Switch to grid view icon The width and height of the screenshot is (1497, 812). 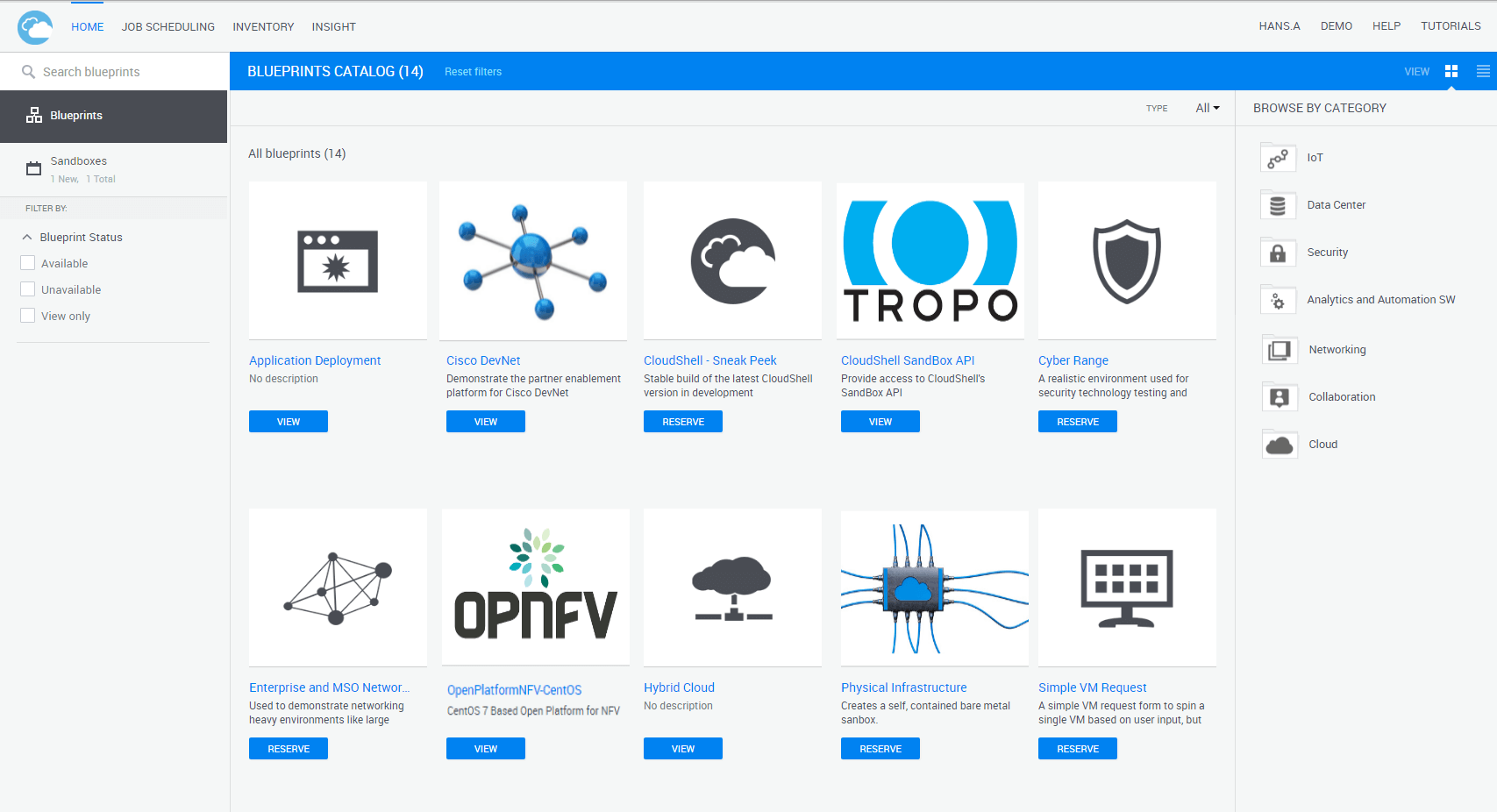point(1451,71)
